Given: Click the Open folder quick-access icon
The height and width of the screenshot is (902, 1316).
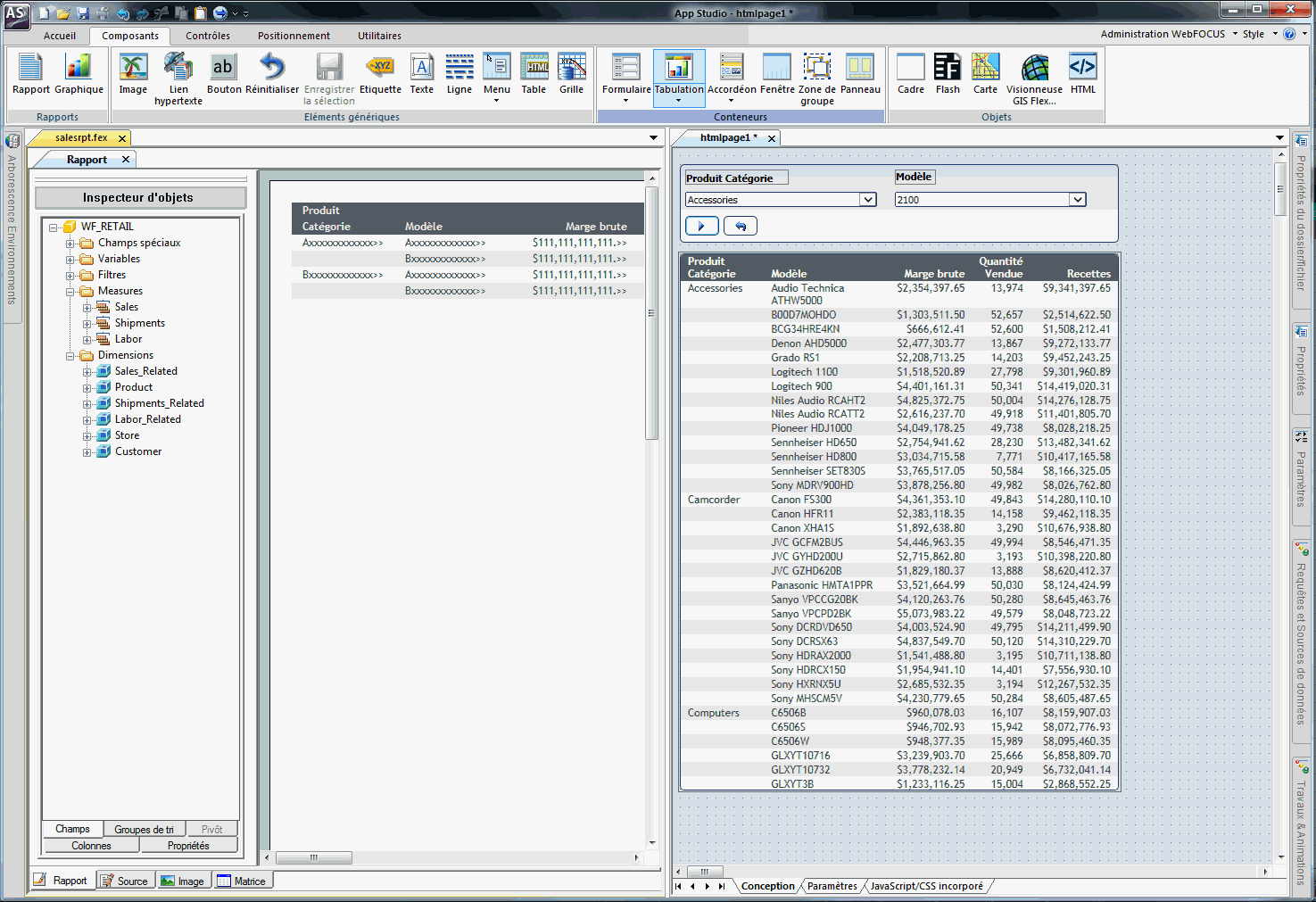Looking at the screenshot, I should (x=63, y=13).
